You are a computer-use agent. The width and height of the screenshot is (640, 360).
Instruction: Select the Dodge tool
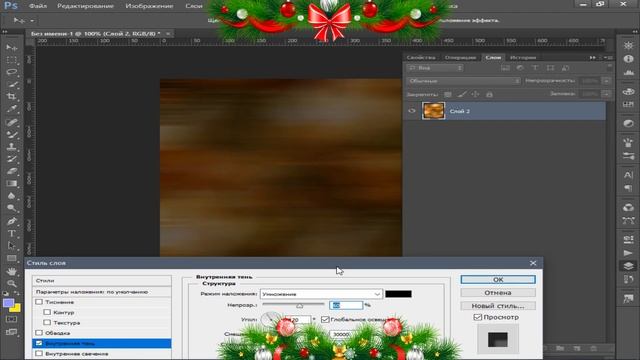(x=11, y=208)
